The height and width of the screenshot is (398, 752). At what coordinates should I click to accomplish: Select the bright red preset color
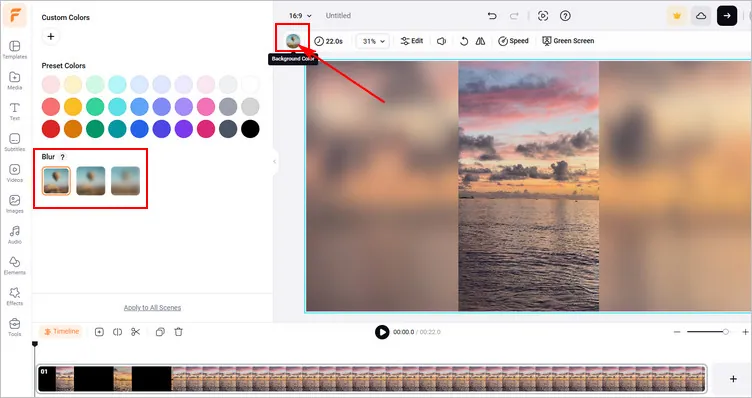click(51, 129)
